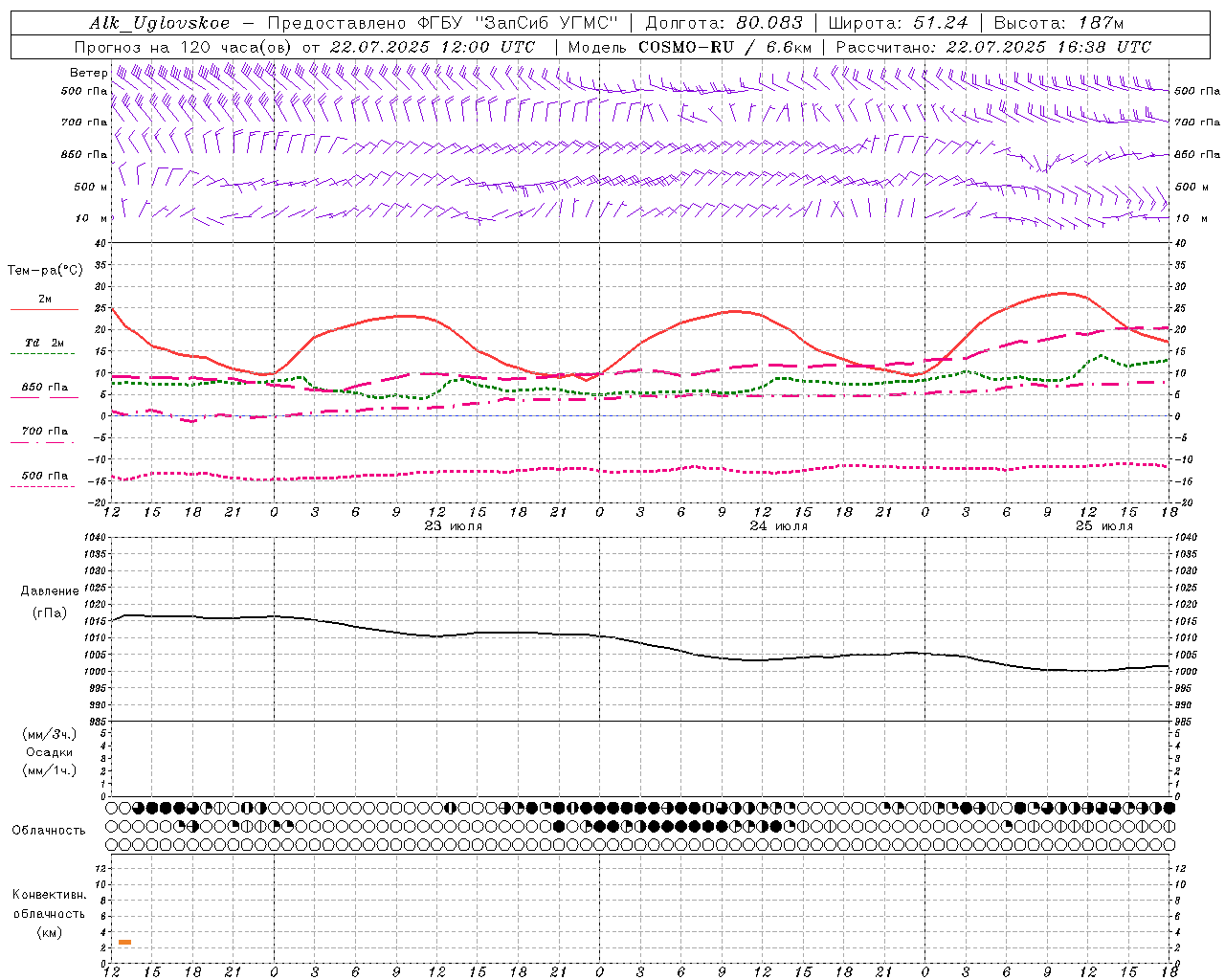Click the Давление pressure panel label
Viewport: 1225px width, 980px height.
[x=50, y=590]
